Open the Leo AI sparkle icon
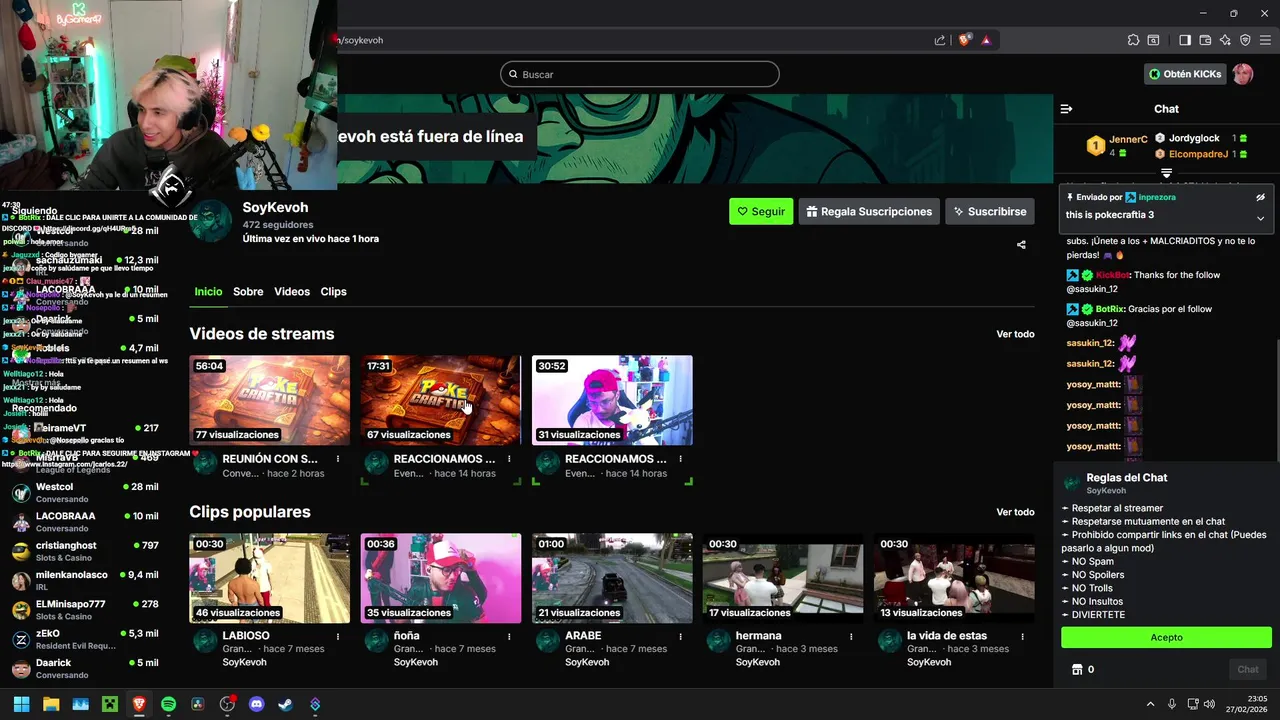 point(1226,40)
